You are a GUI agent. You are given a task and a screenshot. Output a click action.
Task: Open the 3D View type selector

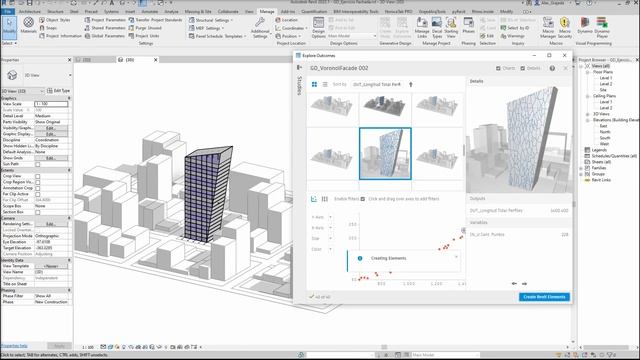37,75
